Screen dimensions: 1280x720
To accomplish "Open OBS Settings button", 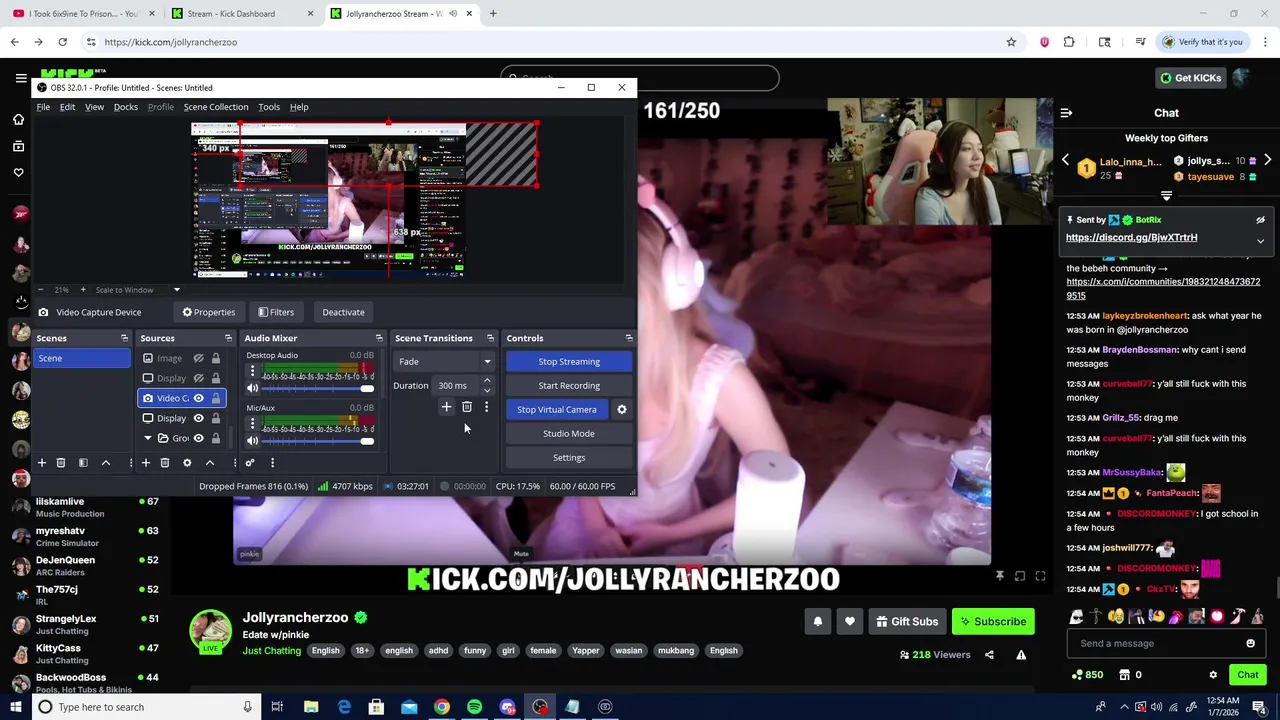I will click(569, 457).
